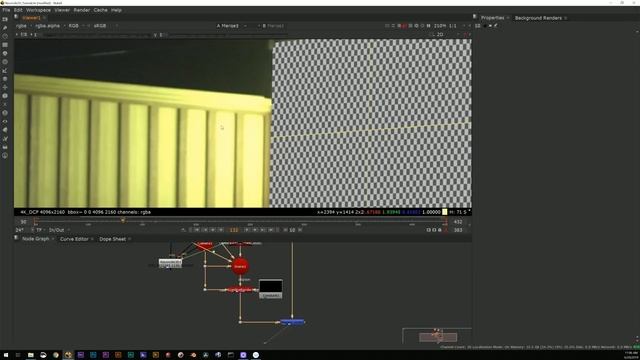
Task: Select the Viewer1 tab
Action: click(x=31, y=18)
